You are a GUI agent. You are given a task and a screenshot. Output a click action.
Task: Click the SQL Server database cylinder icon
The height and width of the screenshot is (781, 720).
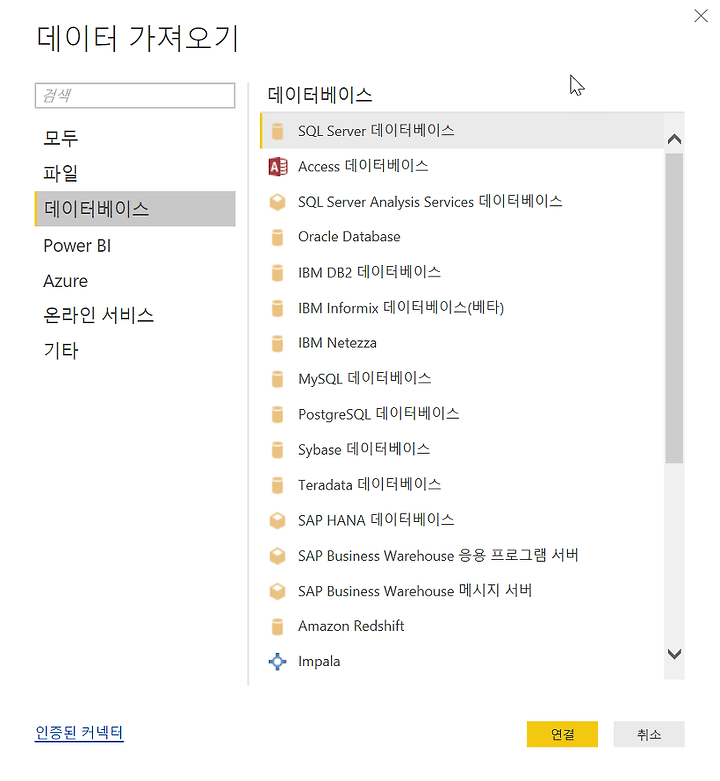click(277, 131)
